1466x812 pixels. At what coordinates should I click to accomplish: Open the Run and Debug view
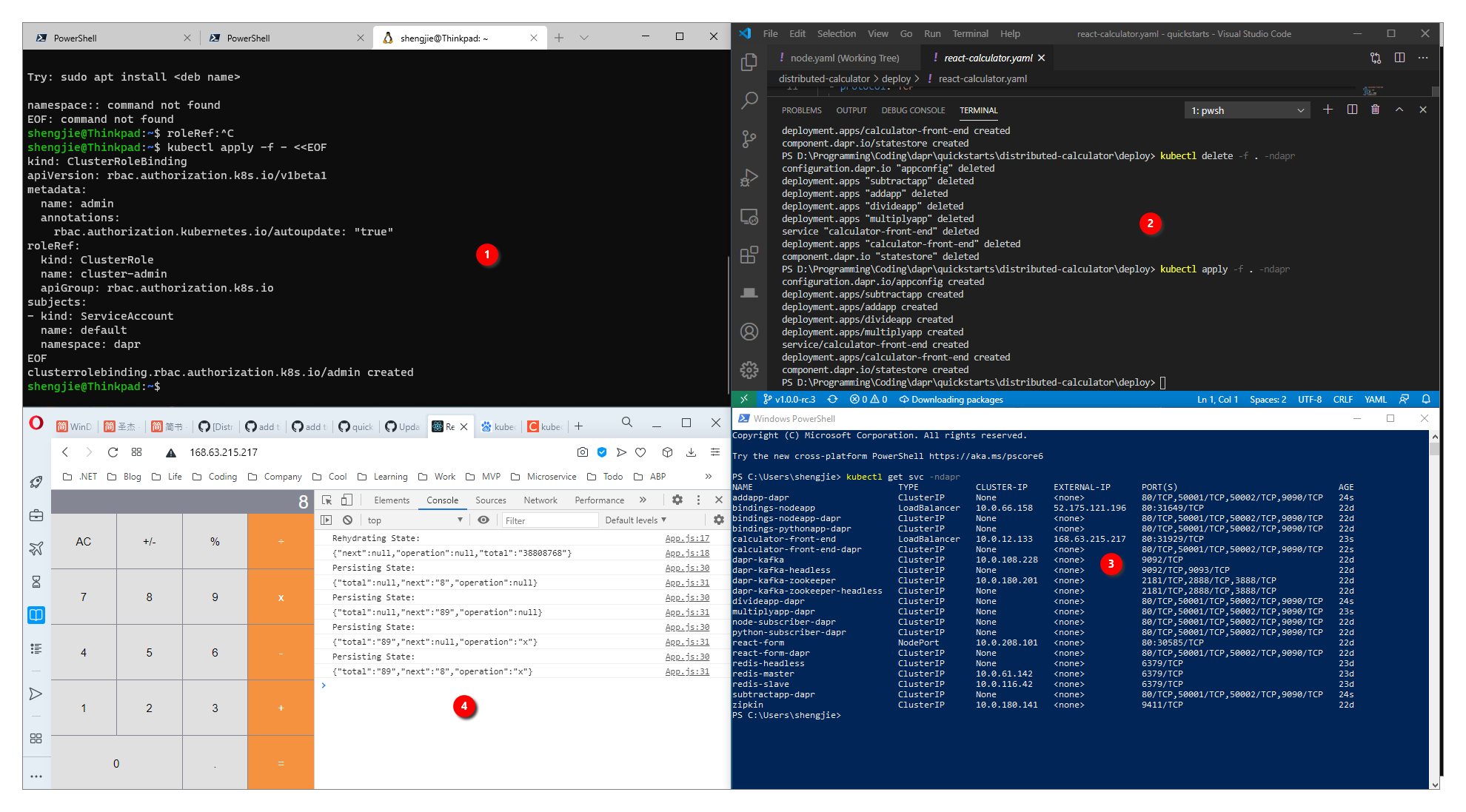(750, 178)
